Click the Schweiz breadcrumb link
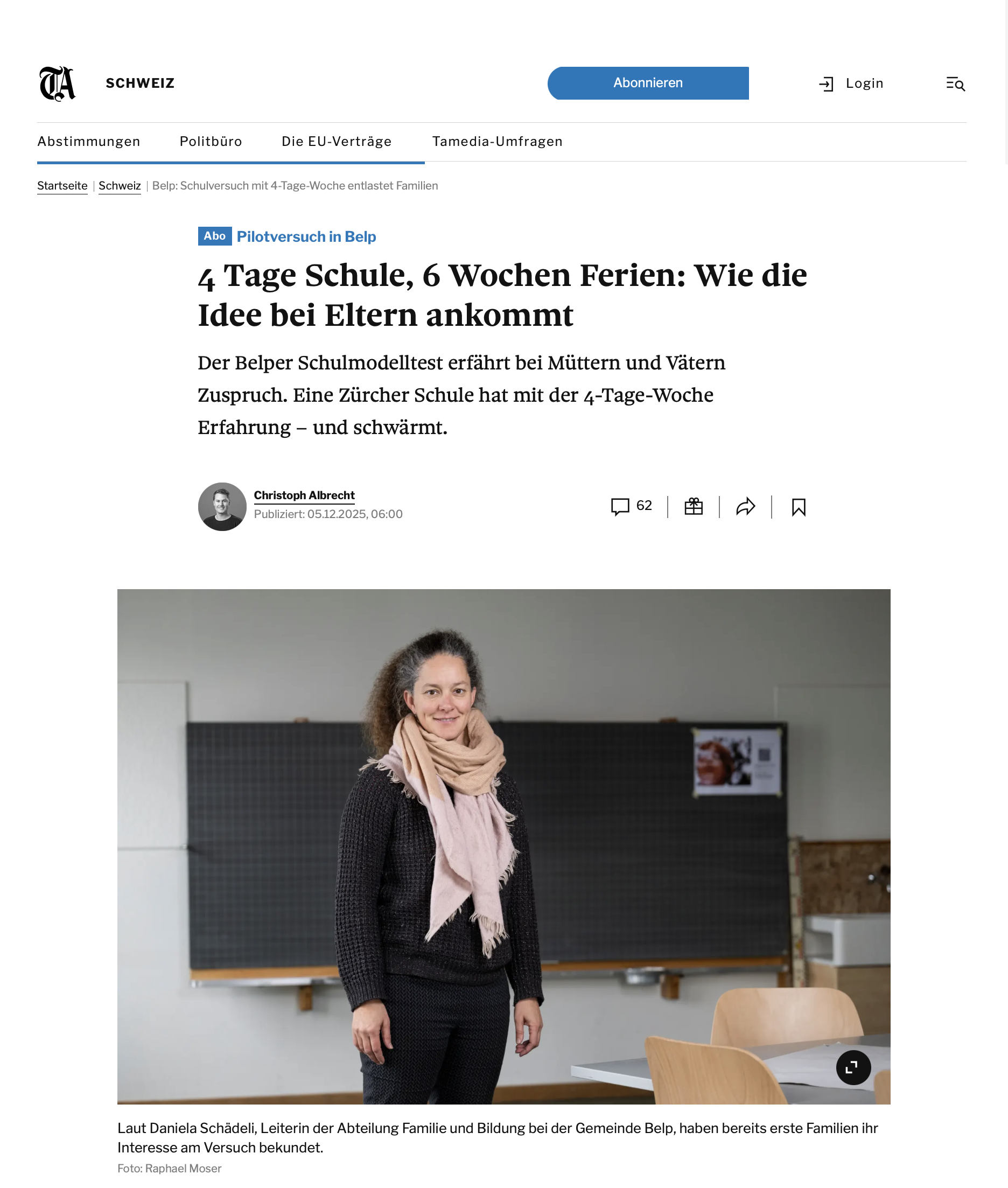Image resolution: width=1008 pixels, height=1188 pixels. pos(120,186)
